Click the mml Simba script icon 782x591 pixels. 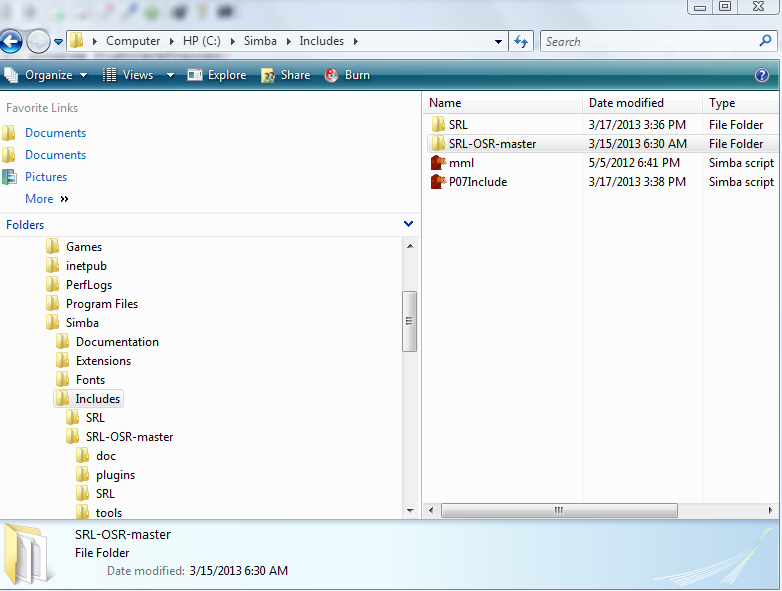click(x=438, y=163)
